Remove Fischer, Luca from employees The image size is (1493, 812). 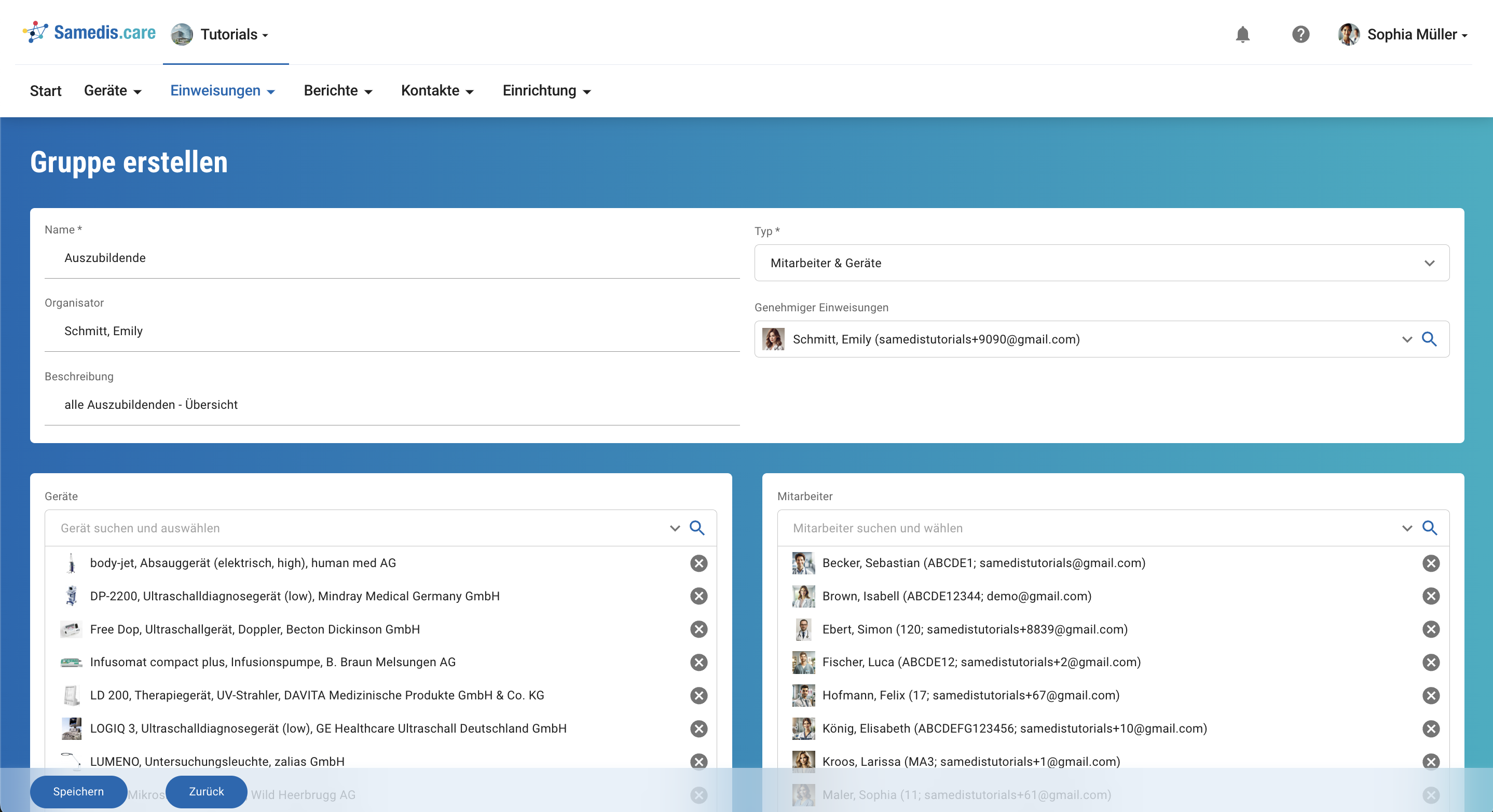coord(1431,663)
